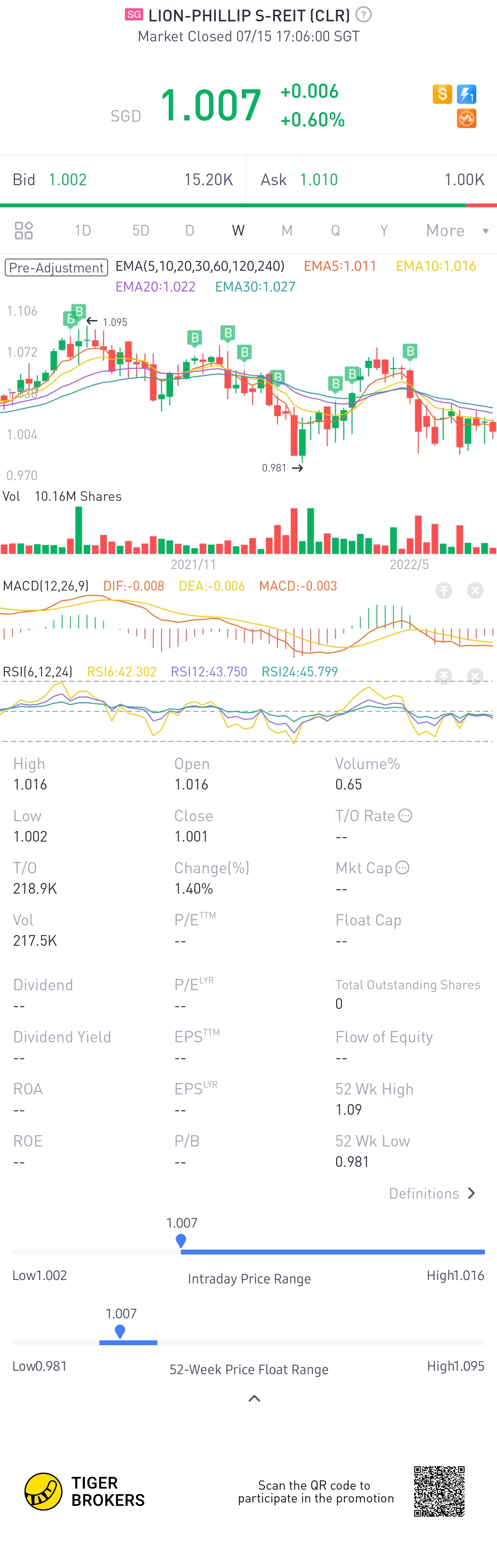Close the MACD indicator panel

tap(475, 590)
